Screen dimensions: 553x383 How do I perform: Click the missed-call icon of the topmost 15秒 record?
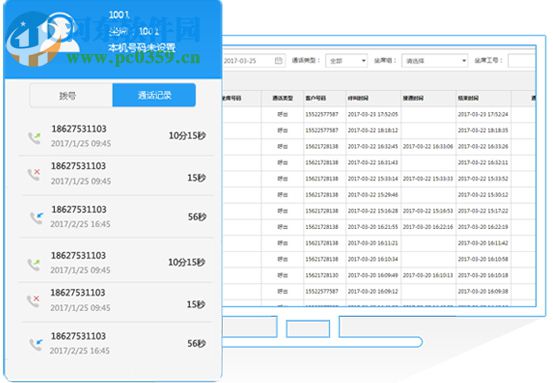[34, 174]
